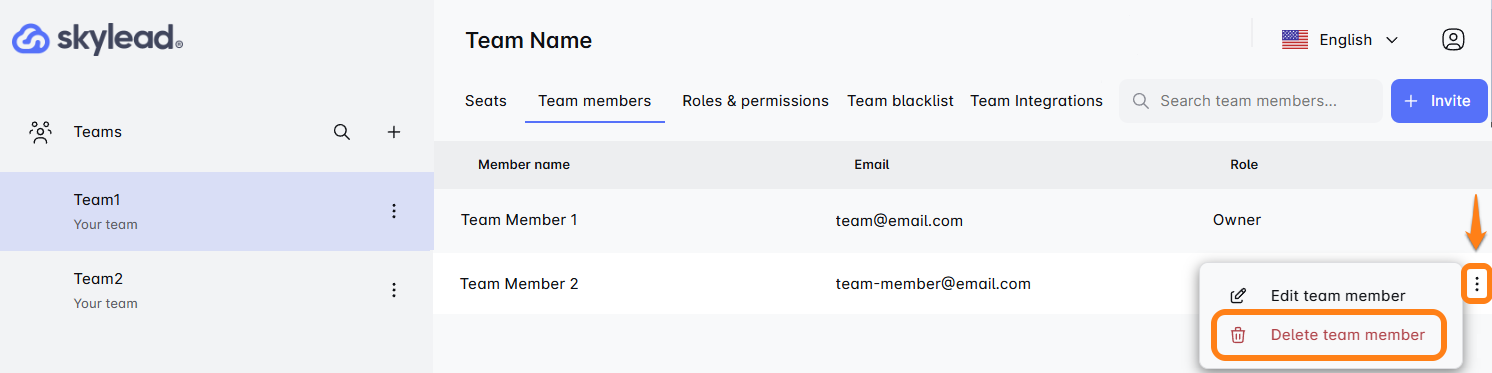Open Team Member 2 three-dot menu
This screenshot has height=373, width=1492.
point(1477,285)
